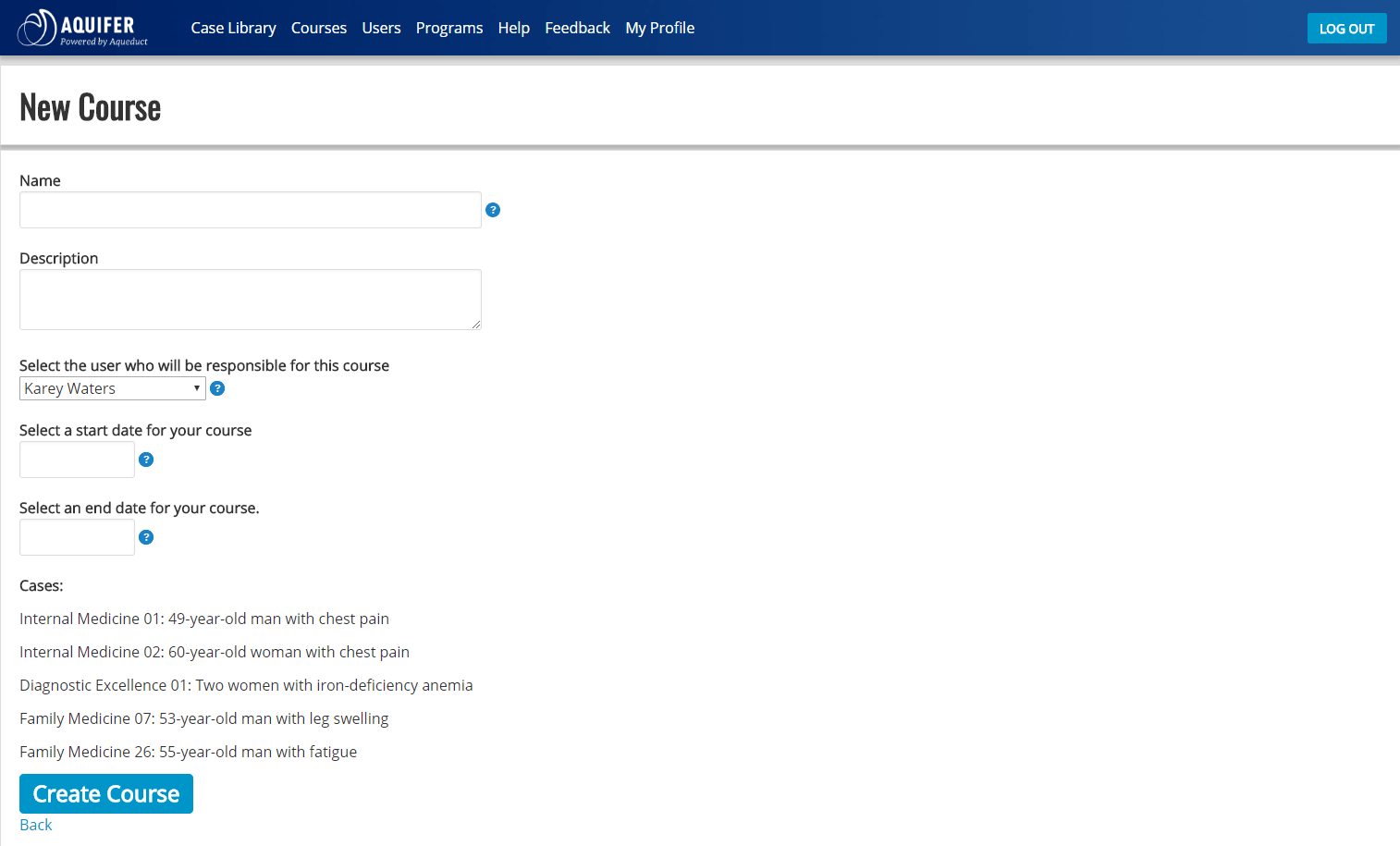Open the Case Library menu
The image size is (1400, 846).
[x=233, y=28]
